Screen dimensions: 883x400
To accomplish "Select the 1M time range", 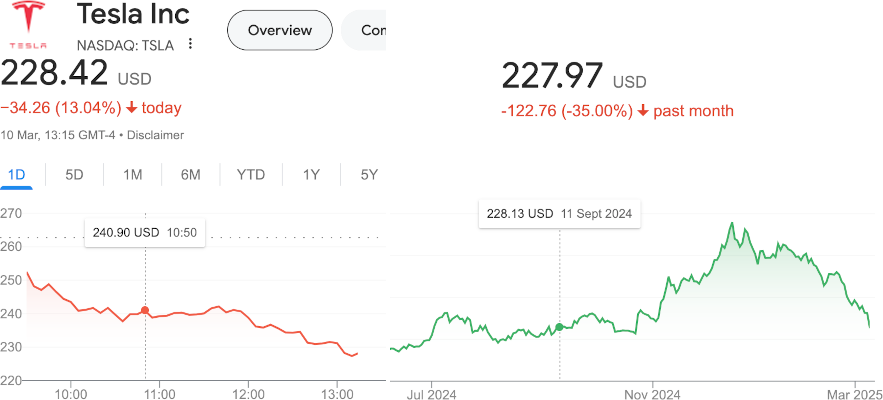I will click(132, 175).
